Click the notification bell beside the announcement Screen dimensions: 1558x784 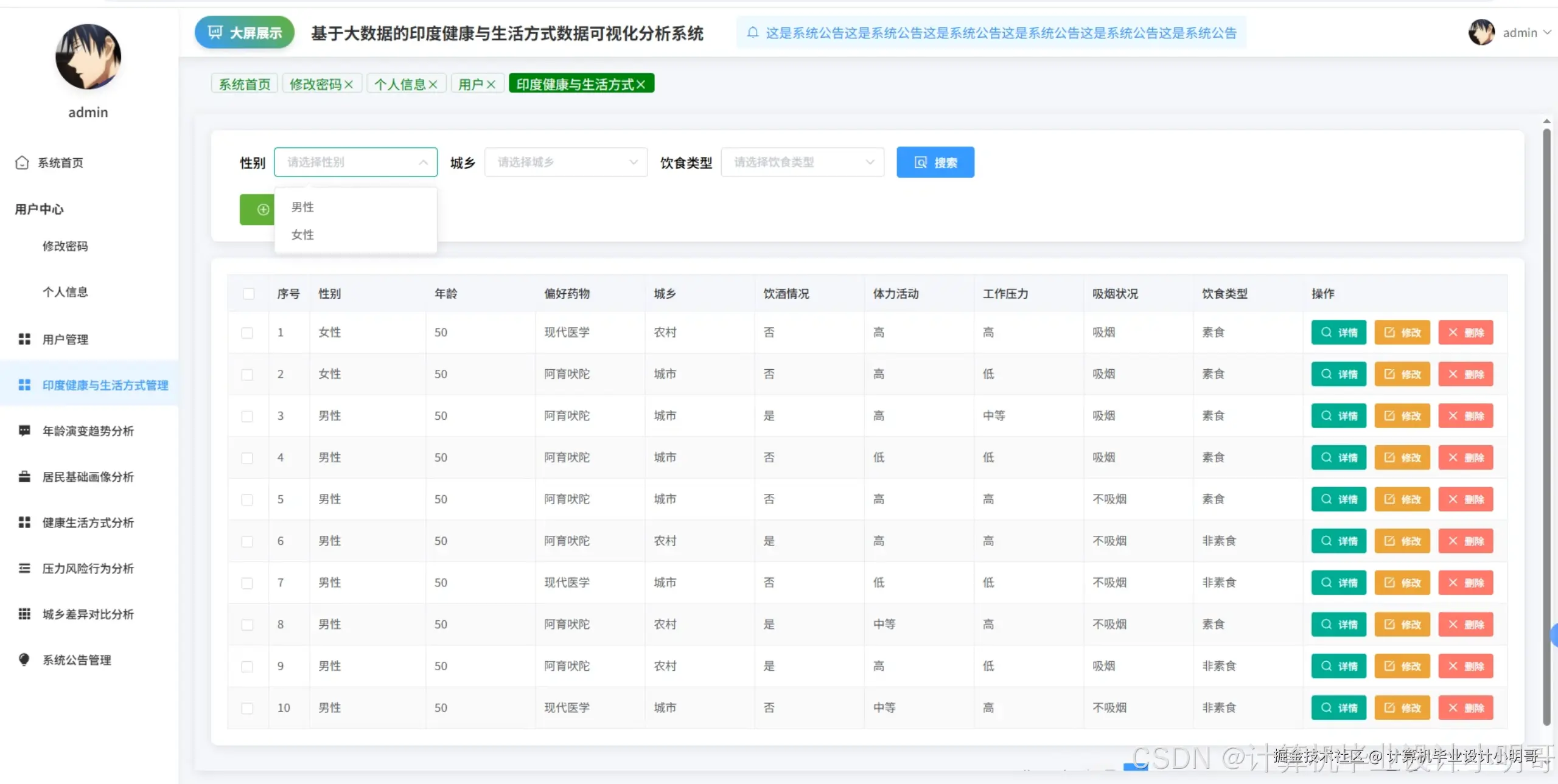[x=753, y=33]
